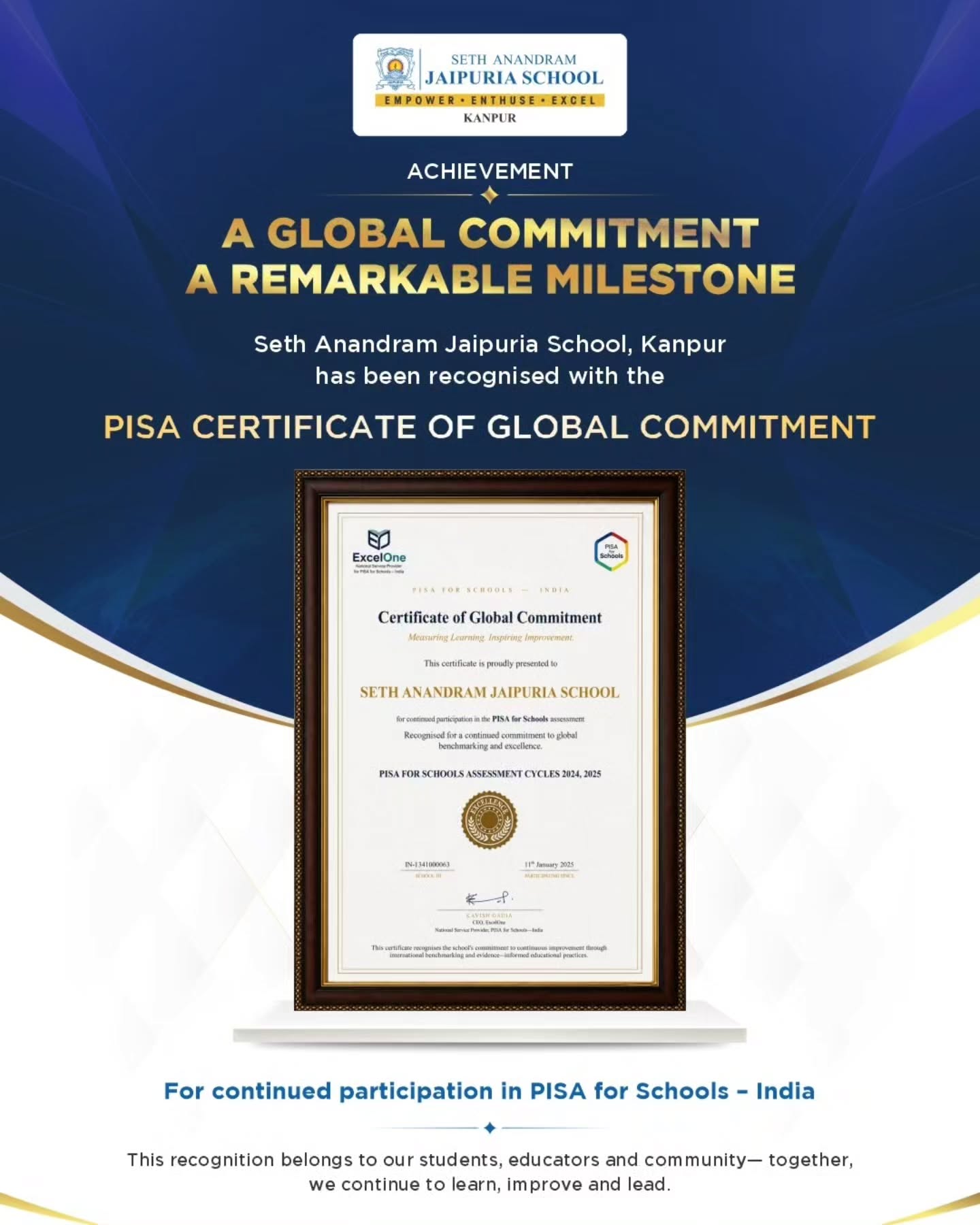Viewport: 980px width, 1225px height.
Task: Click the ExcelOne logo on the certificate
Action: click(379, 552)
